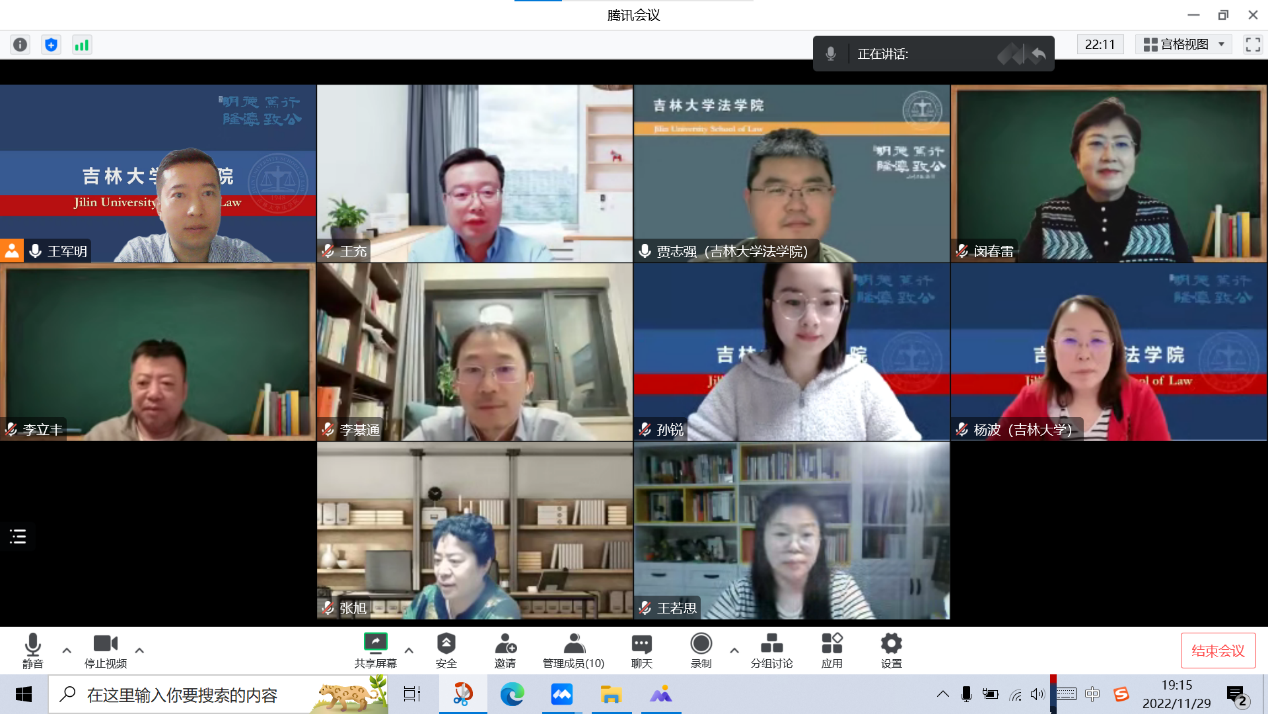
Task: Open the 宫格视图 layout dropdown
Action: pos(1185,45)
